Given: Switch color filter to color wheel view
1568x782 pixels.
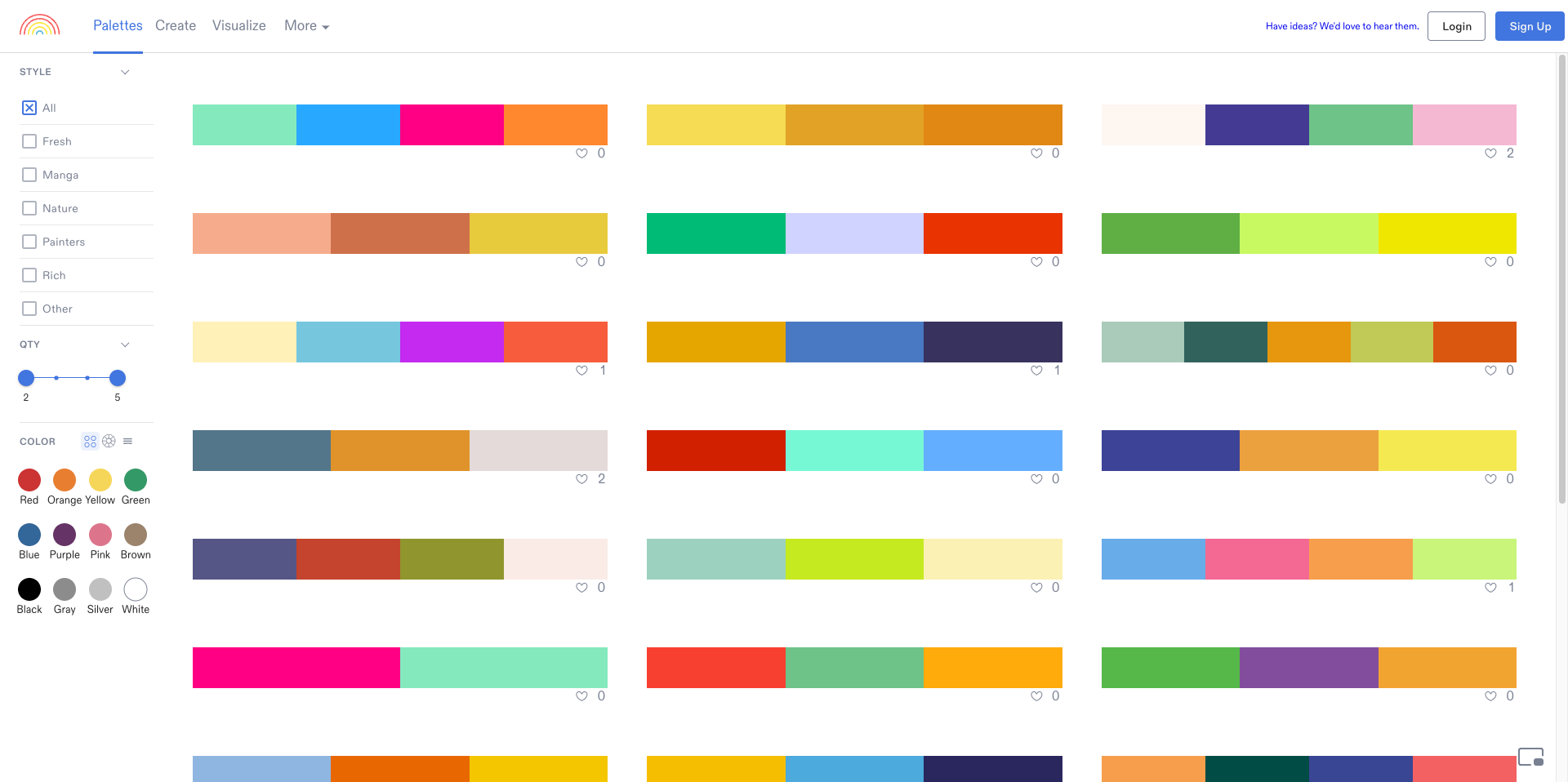Looking at the screenshot, I should (x=109, y=441).
